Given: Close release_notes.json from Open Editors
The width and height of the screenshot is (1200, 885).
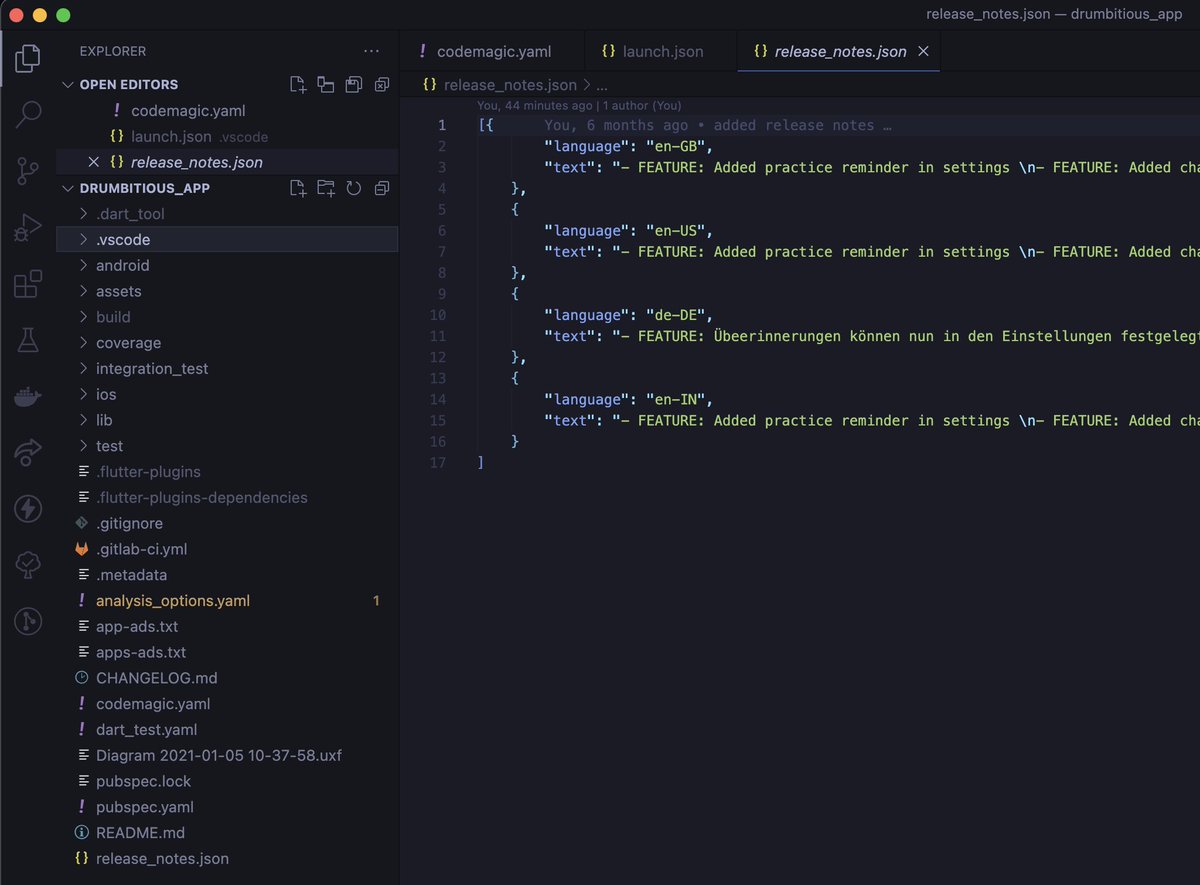Looking at the screenshot, I should tap(93, 161).
